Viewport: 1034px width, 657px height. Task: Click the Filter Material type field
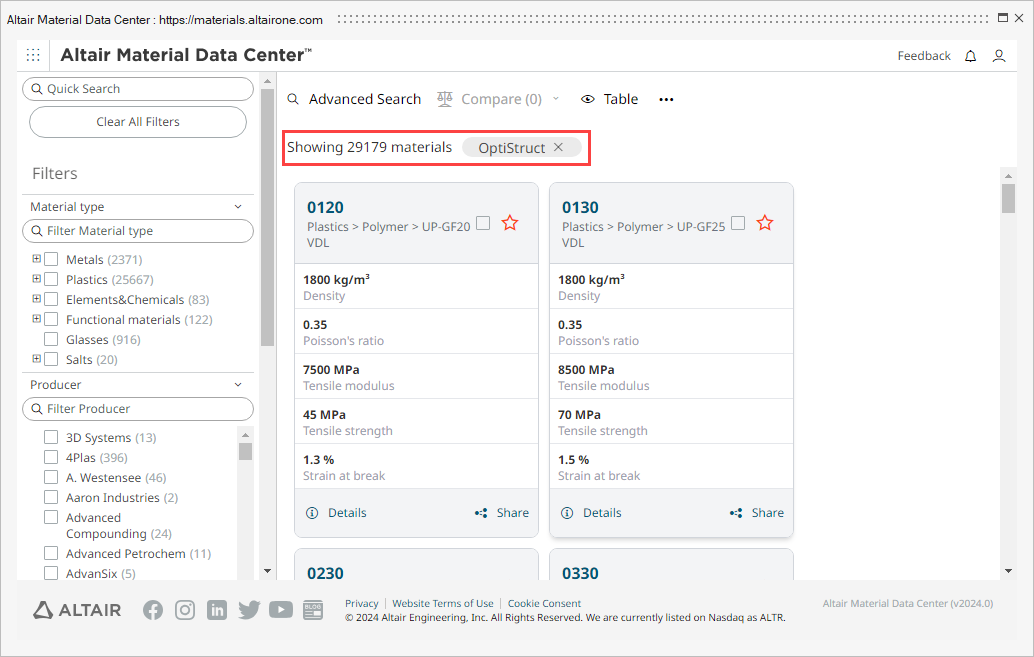tap(138, 231)
